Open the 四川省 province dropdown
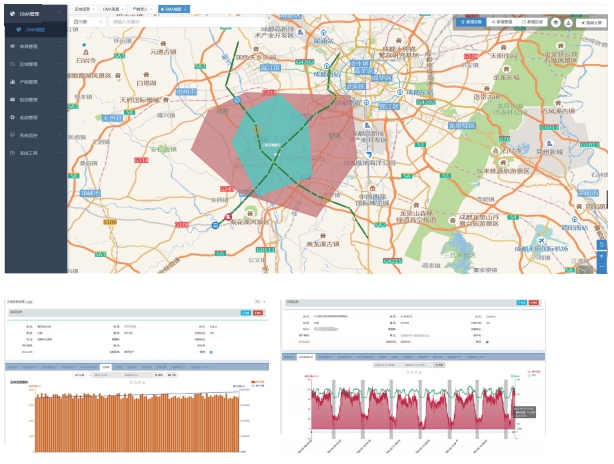614x464 pixels. coord(88,20)
